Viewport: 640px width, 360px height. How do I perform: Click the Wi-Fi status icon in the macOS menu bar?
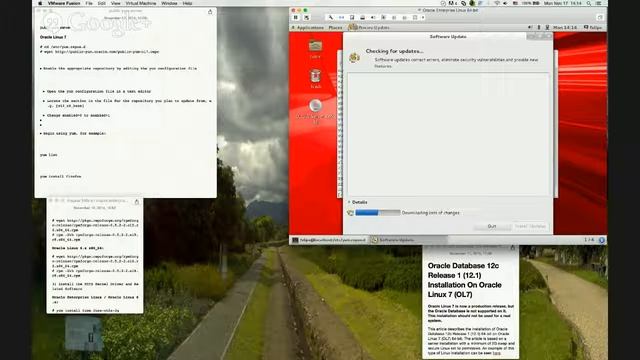pyautogui.click(x=497, y=3)
